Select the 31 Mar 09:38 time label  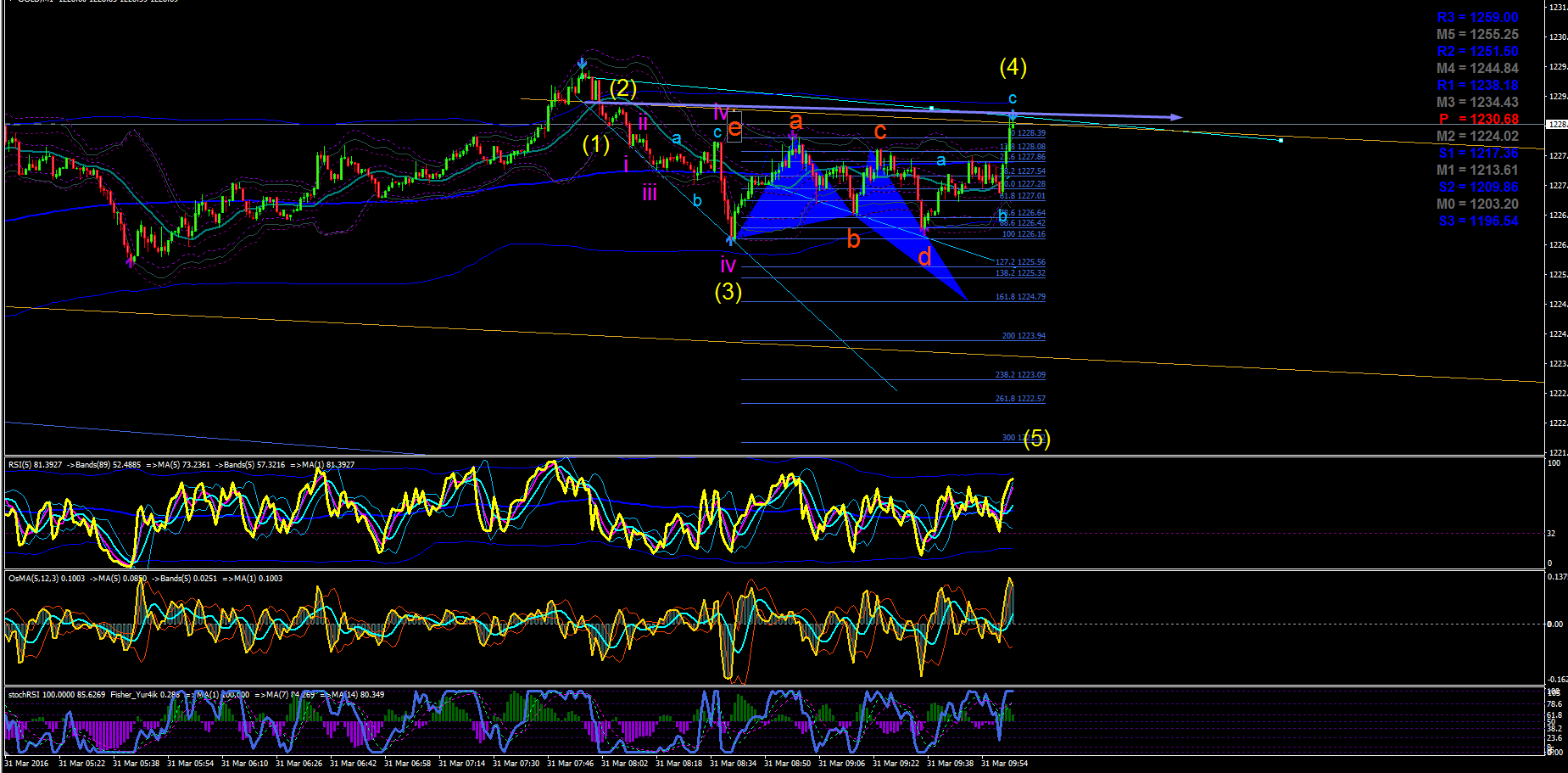[951, 764]
